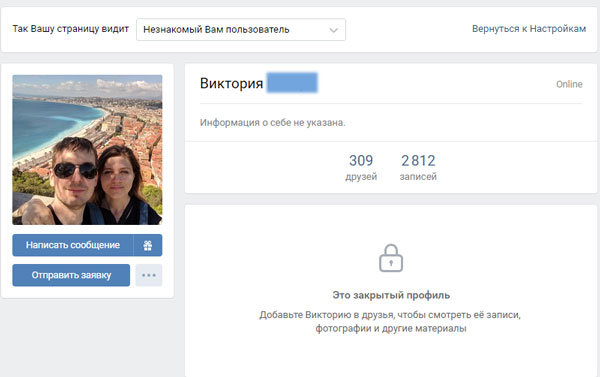Screen dimensions: 600x377
Task: Click 'Информация о себе не указана.' text
Action: pyautogui.click(x=272, y=123)
